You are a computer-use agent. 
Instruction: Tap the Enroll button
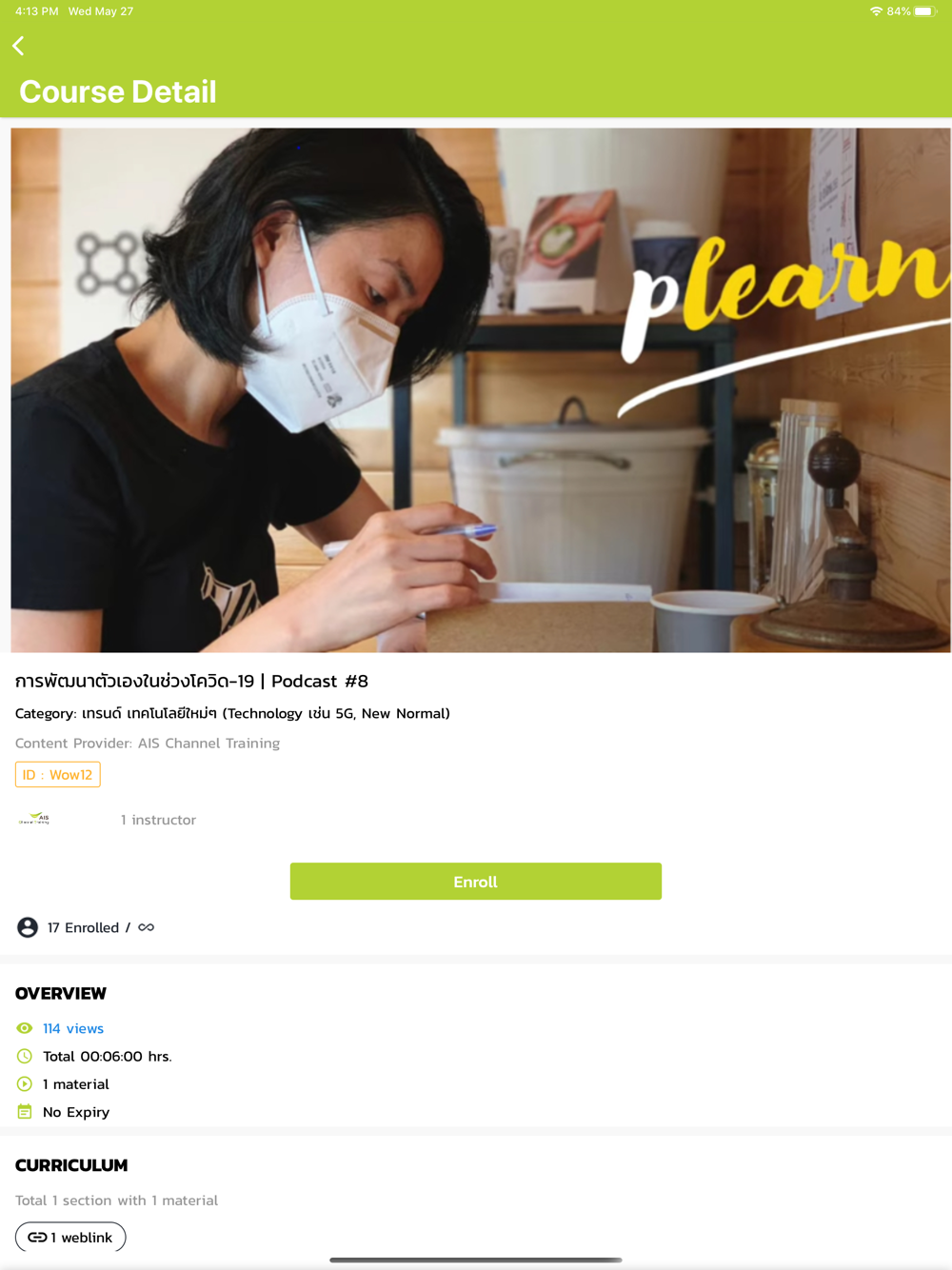[476, 882]
